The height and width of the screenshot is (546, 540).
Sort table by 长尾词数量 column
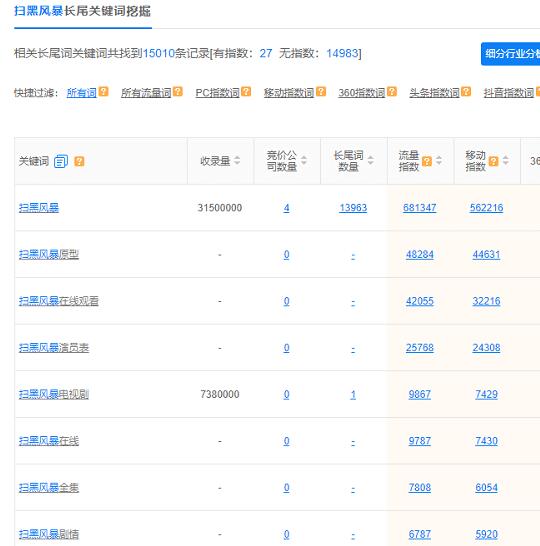pos(371,161)
